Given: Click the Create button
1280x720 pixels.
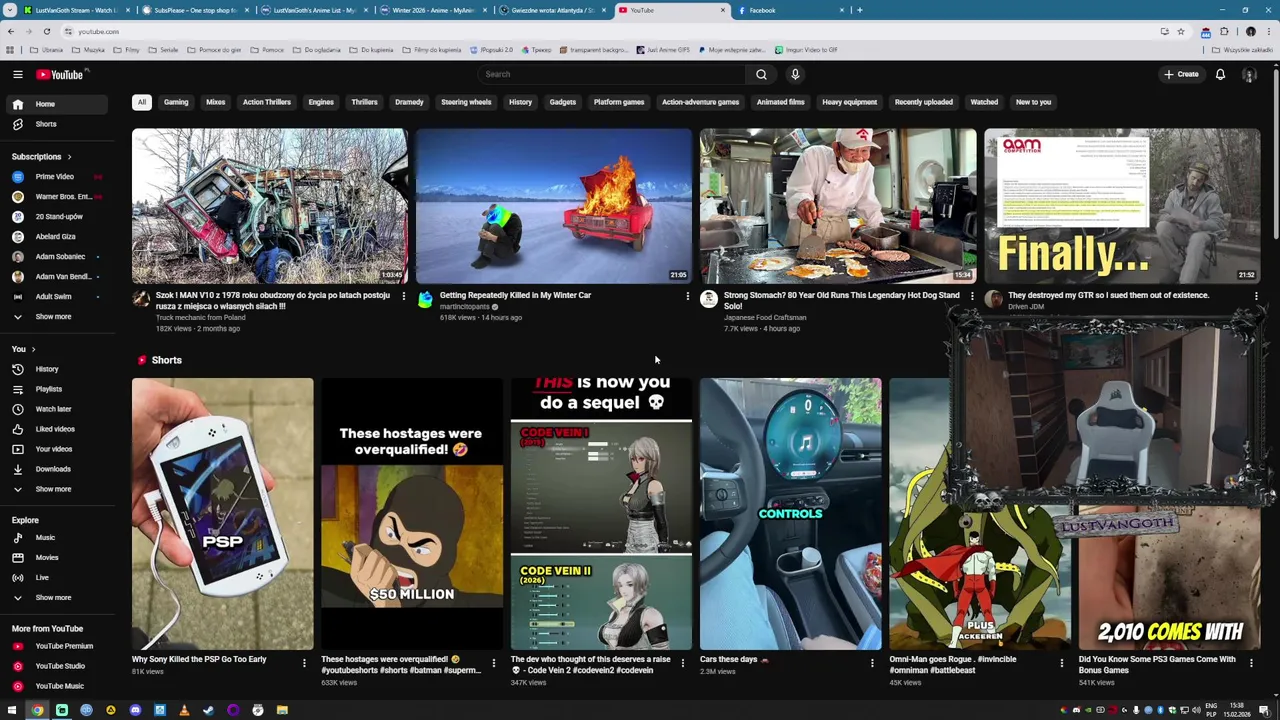Looking at the screenshot, I should pos(1181,74).
